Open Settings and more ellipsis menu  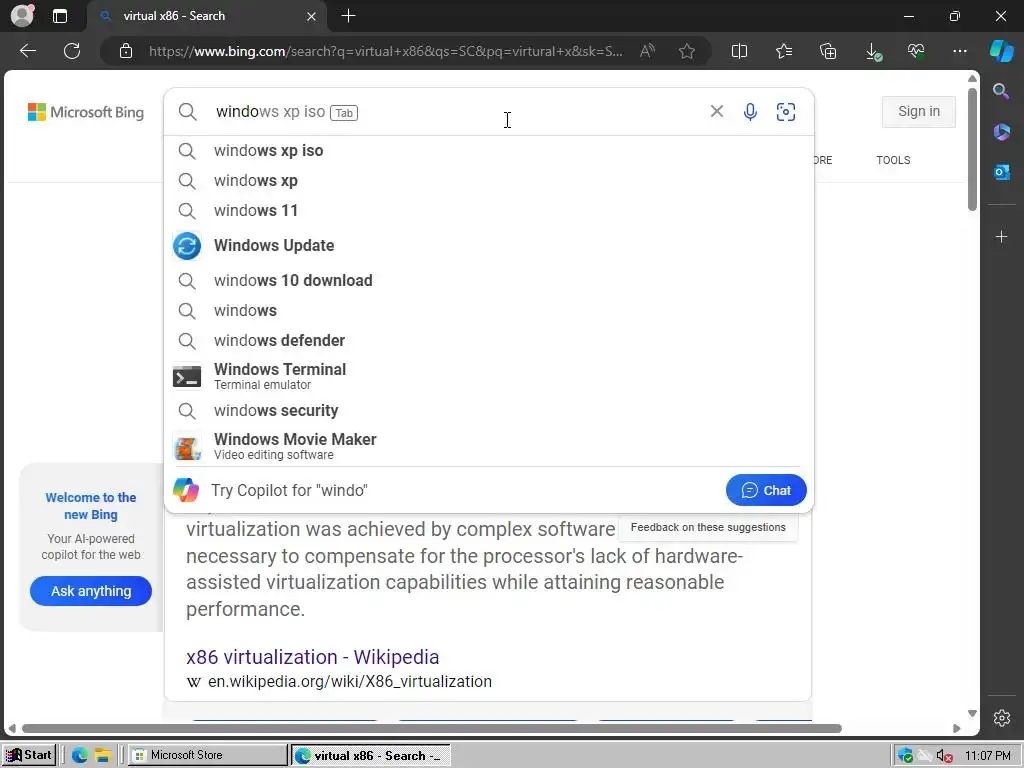point(960,51)
